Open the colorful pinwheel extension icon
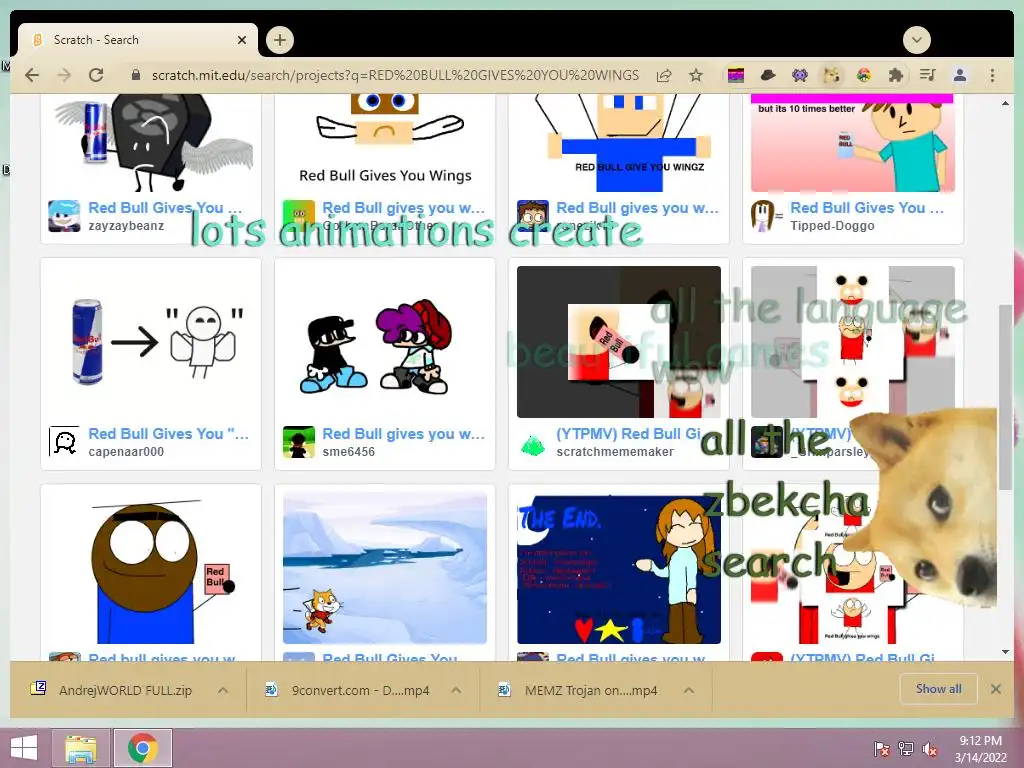This screenshot has height=768, width=1024. tap(863, 75)
